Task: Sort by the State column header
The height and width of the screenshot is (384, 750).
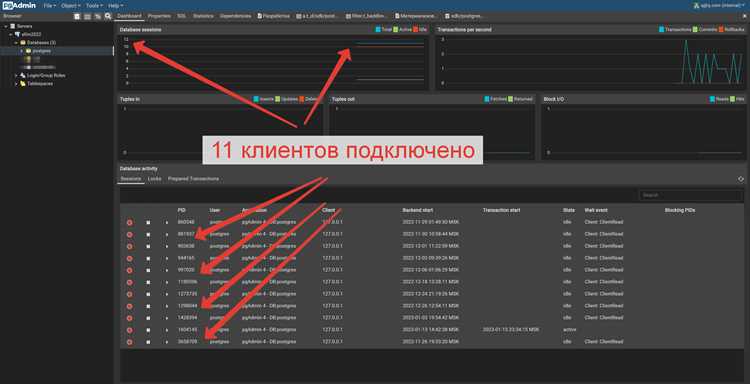Action: (569, 210)
